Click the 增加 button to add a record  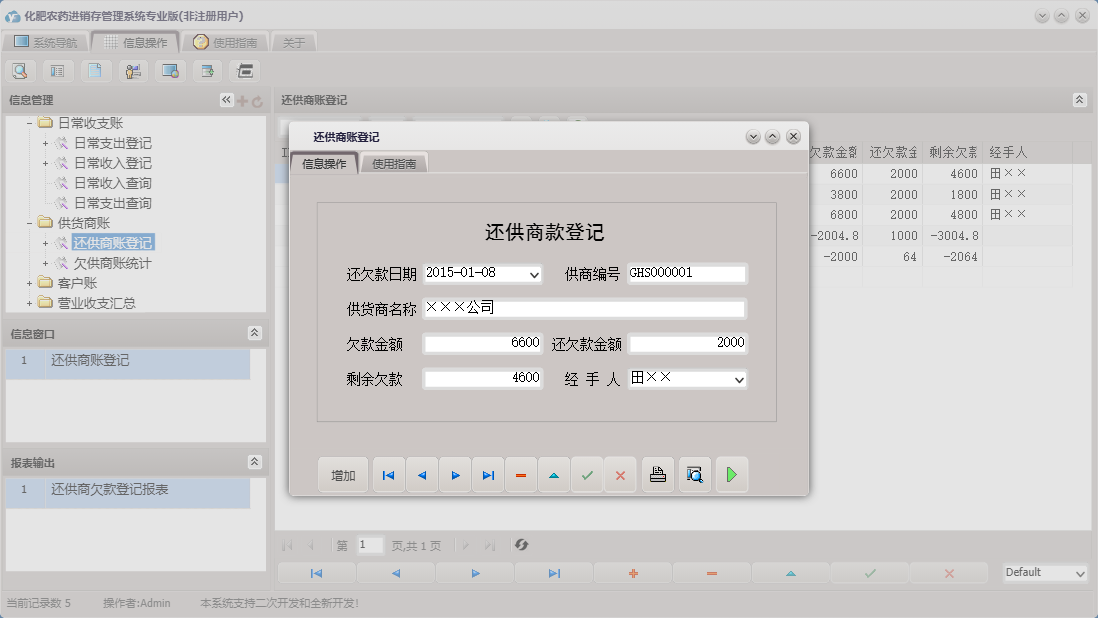tap(342, 475)
